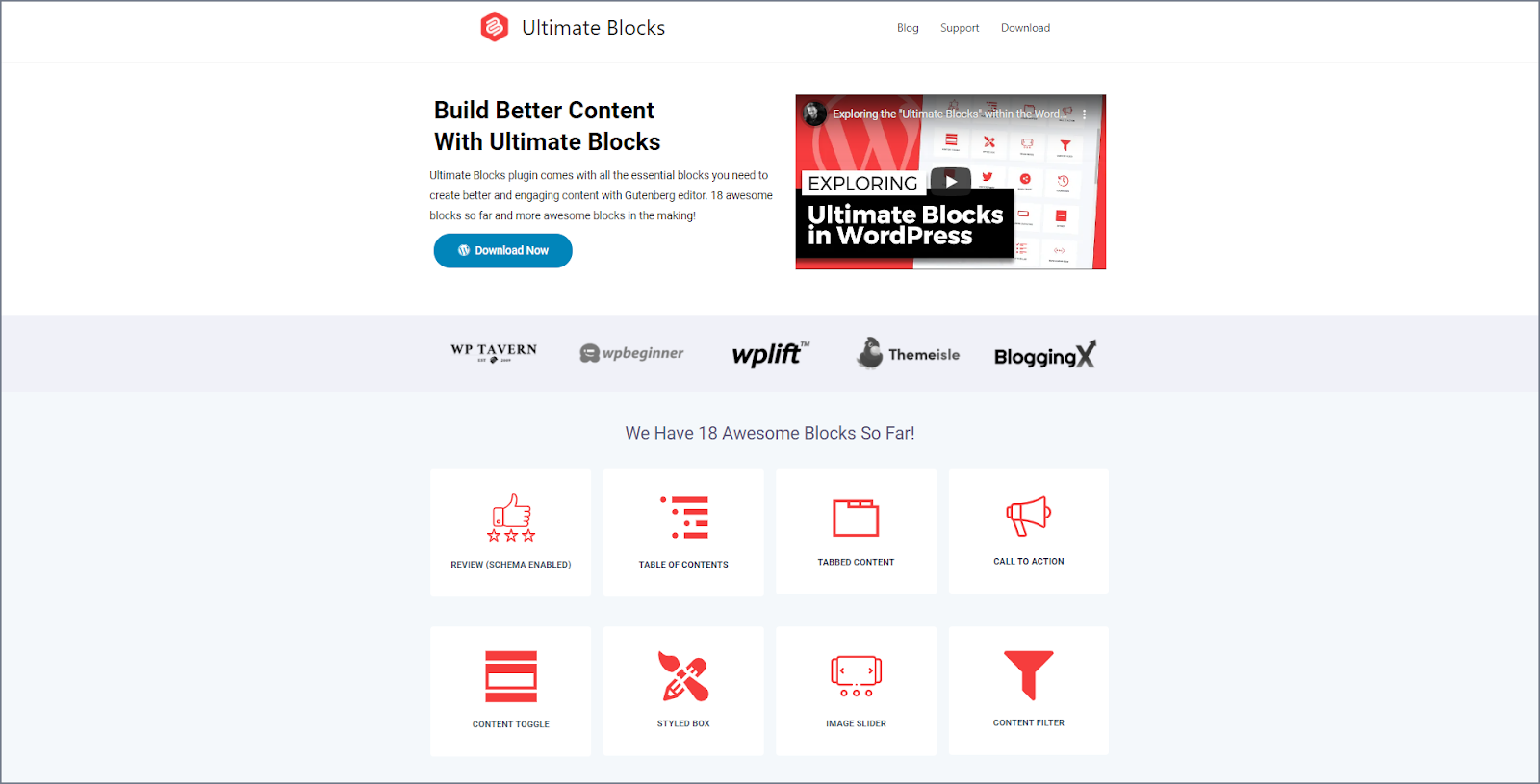The width and height of the screenshot is (1540, 784).
Task: Choose the Content Filter funnel icon
Action: click(1028, 675)
